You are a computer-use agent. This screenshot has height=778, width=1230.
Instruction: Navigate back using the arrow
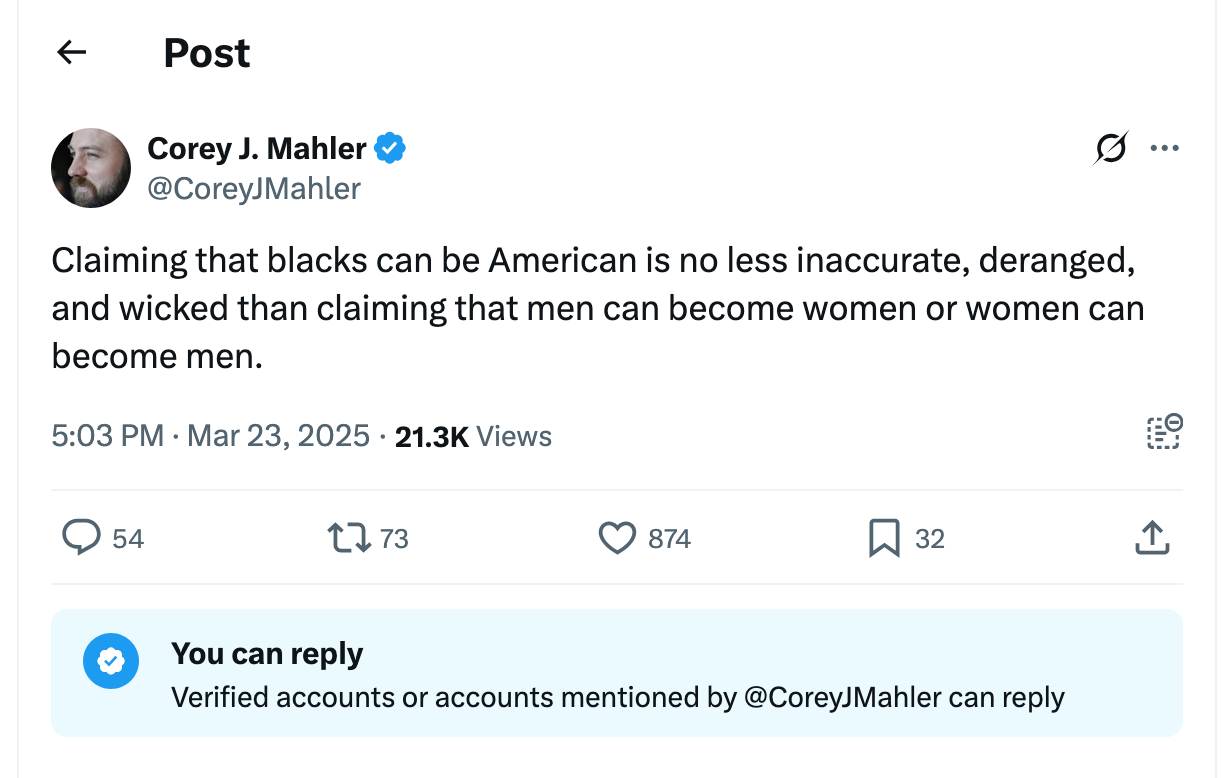71,53
